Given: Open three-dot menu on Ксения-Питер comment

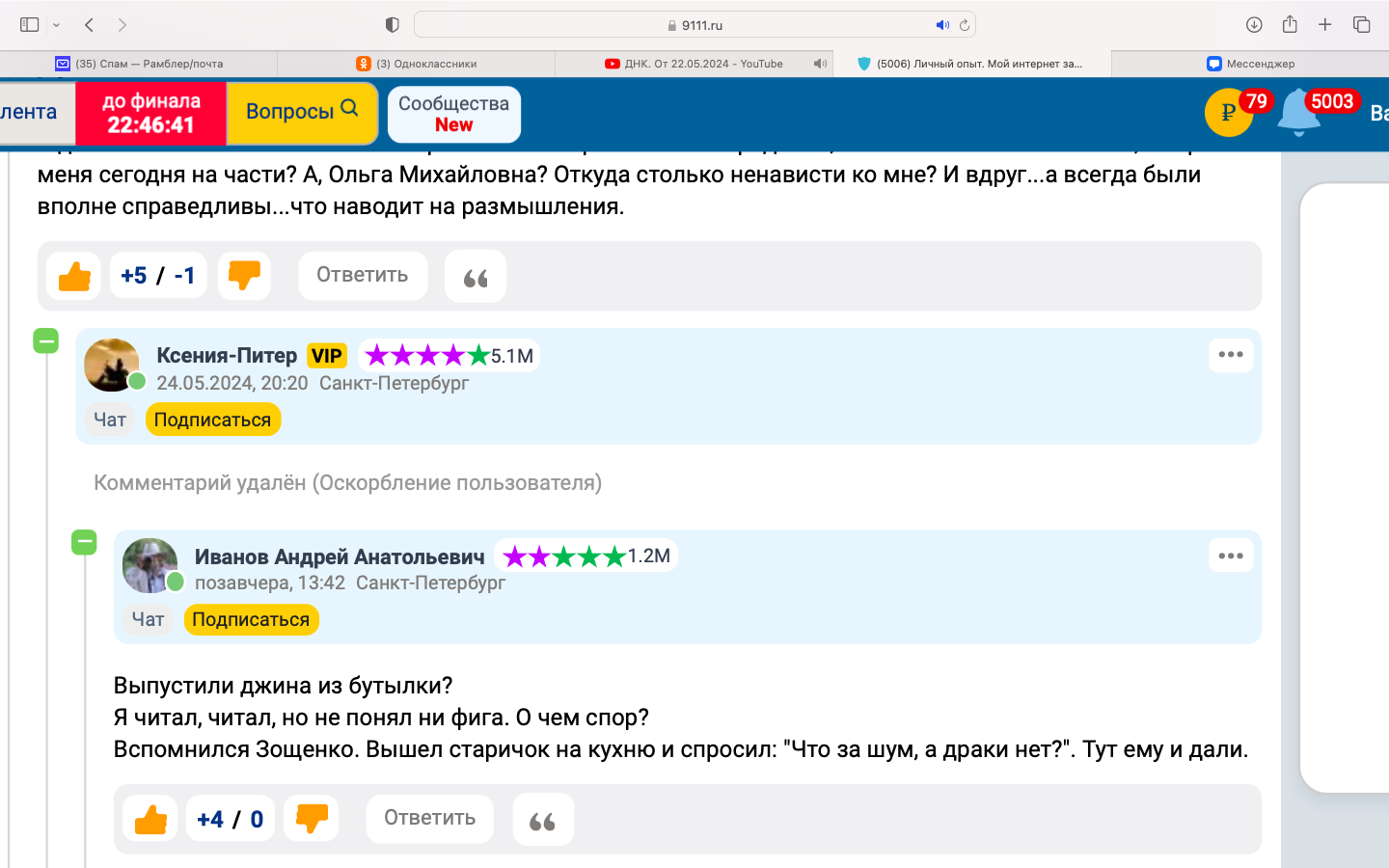Looking at the screenshot, I should [1231, 355].
